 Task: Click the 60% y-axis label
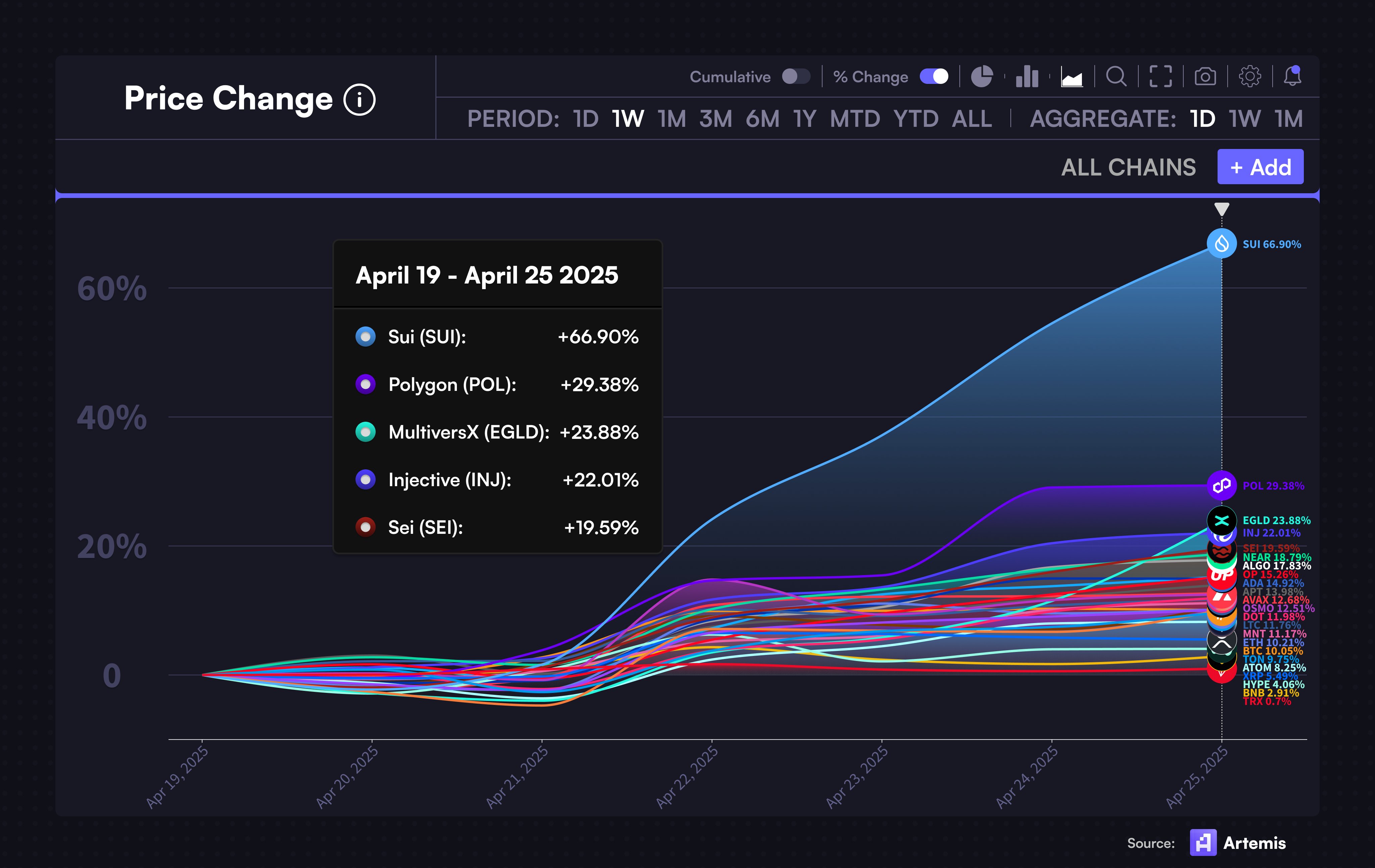[x=112, y=288]
